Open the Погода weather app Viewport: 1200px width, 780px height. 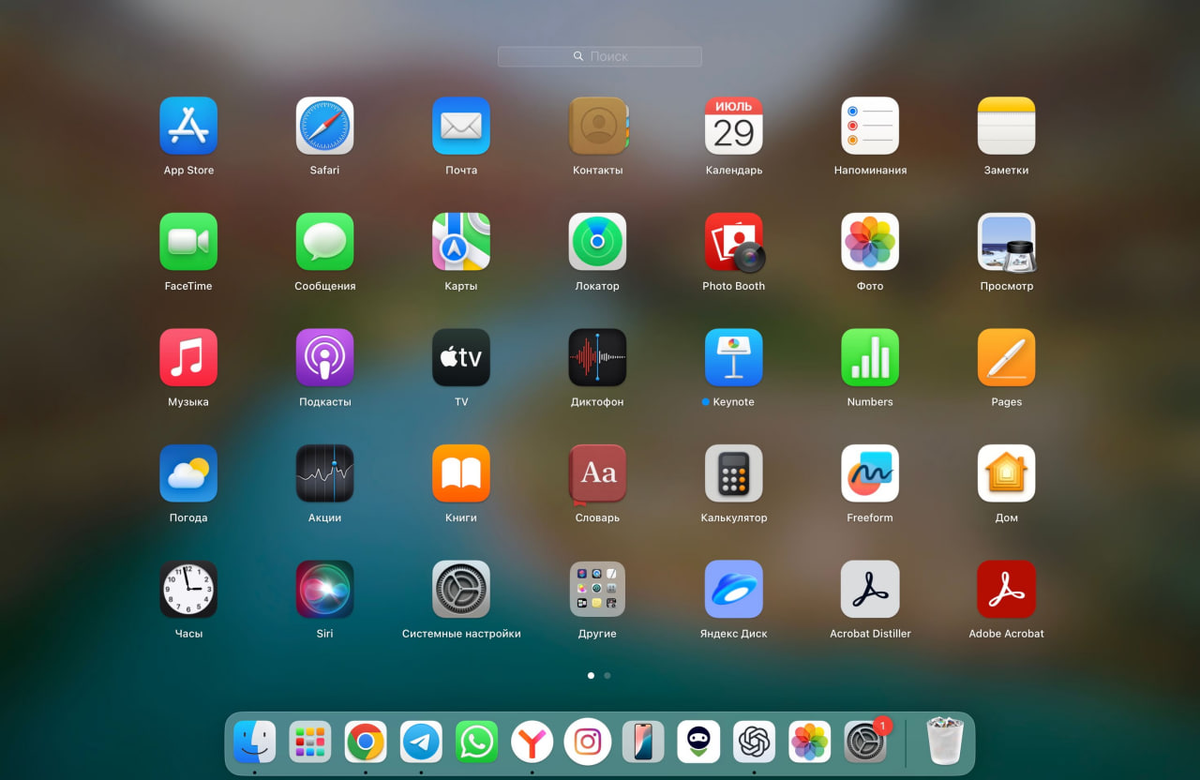coord(188,474)
